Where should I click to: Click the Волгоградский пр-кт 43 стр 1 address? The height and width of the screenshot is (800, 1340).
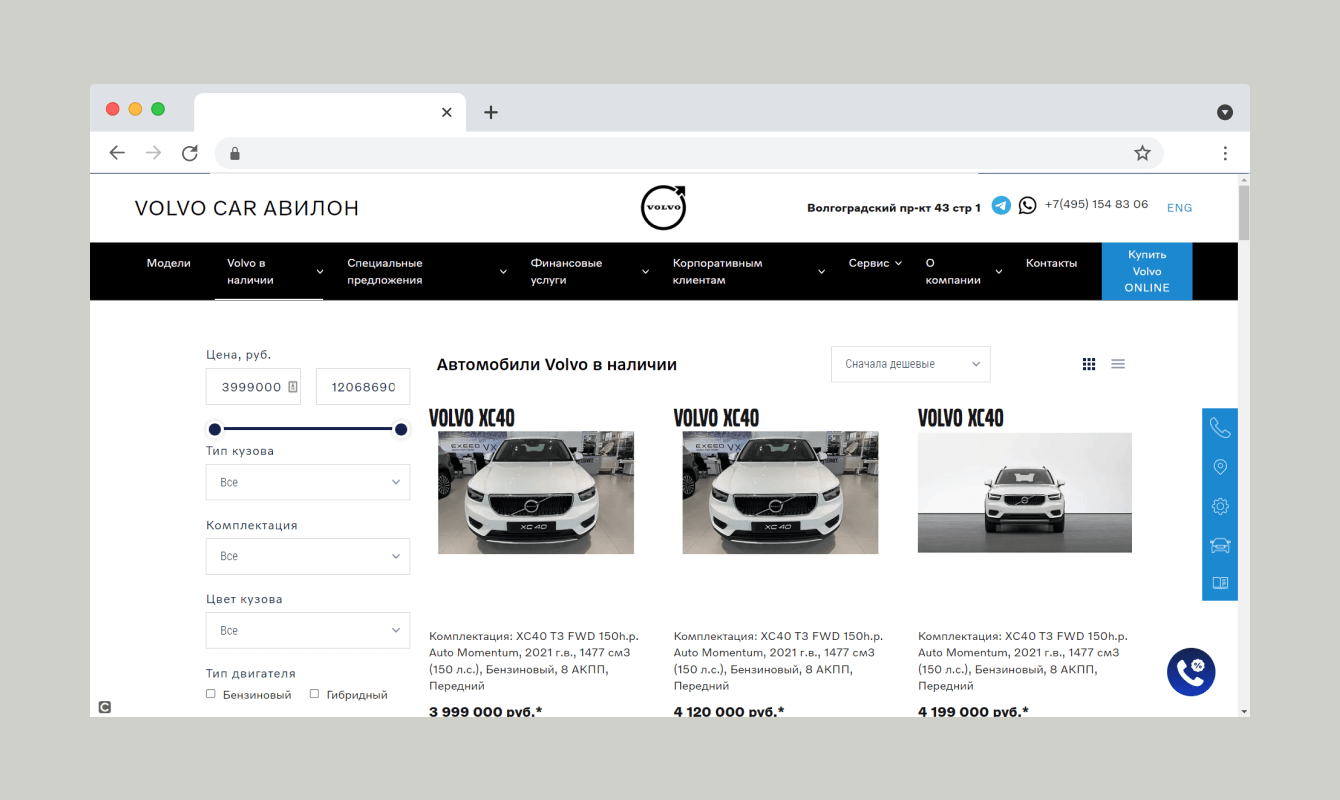point(894,208)
